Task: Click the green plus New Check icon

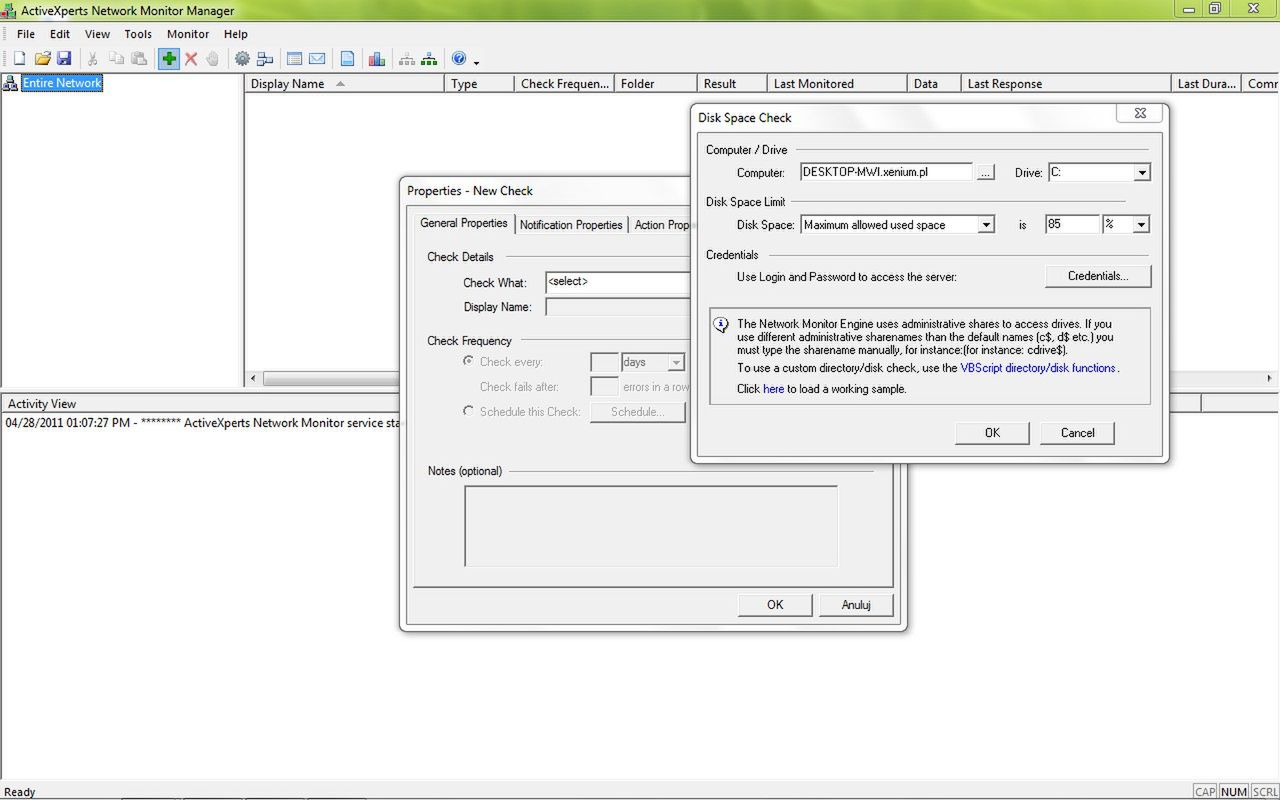Action: click(169, 59)
